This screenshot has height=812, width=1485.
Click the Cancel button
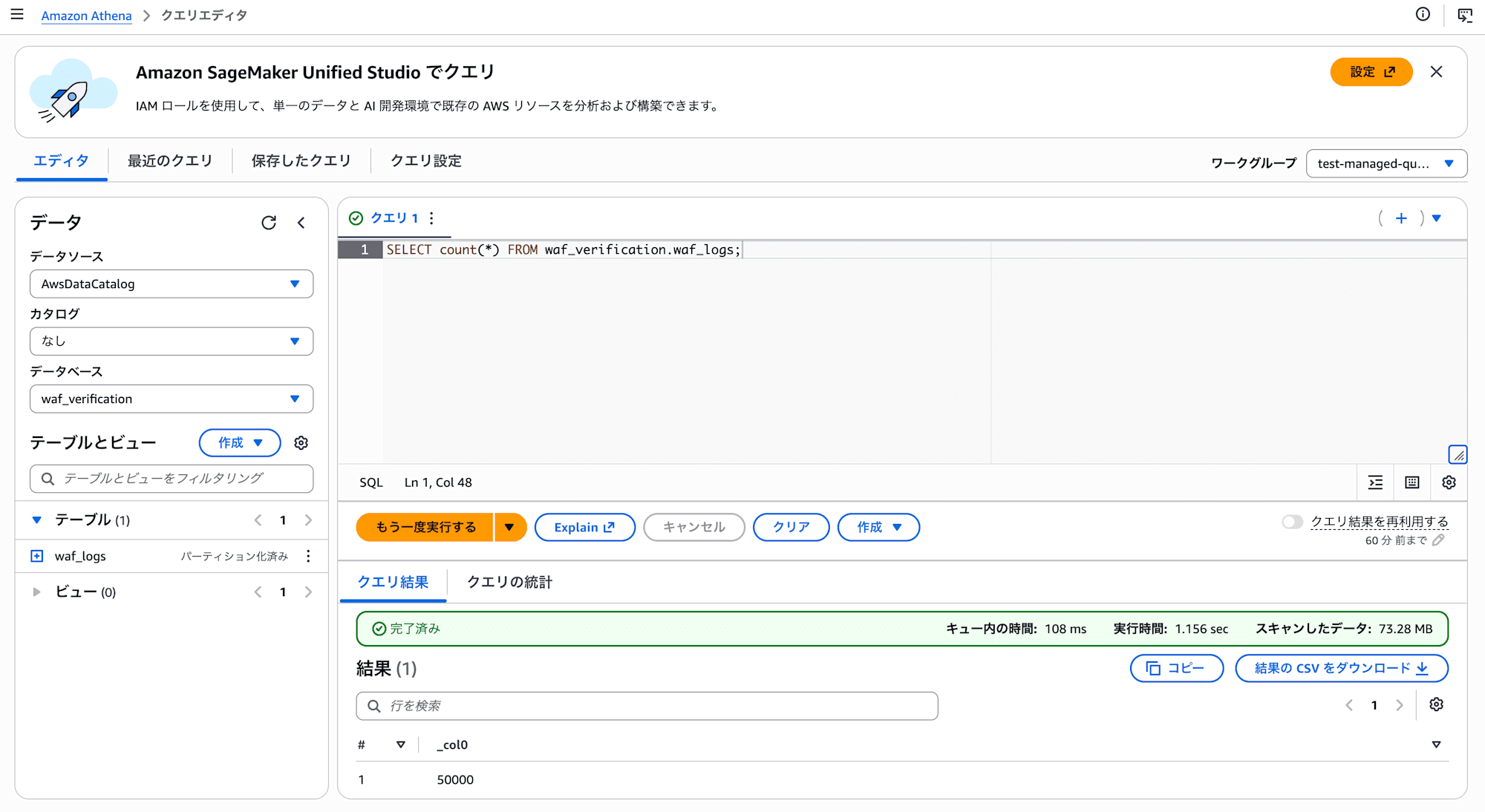693,527
